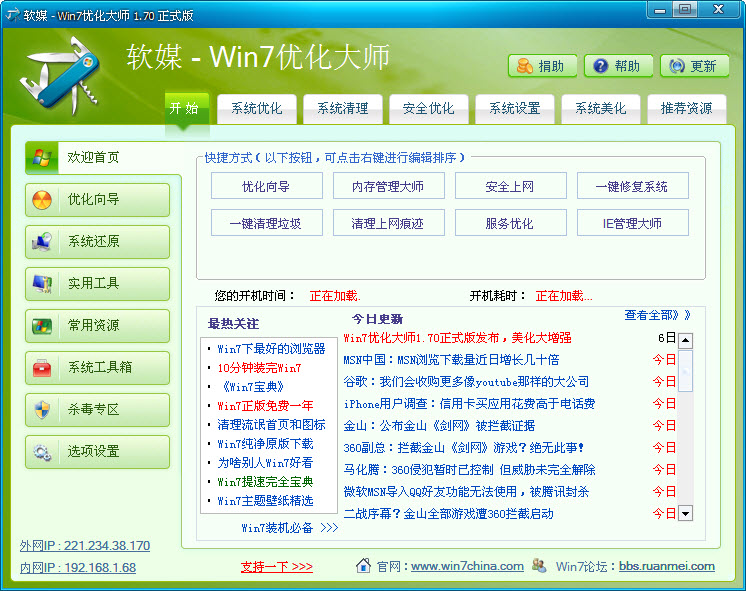This screenshot has height=591, width=746.
Task: Click the coin icon on 捐助 button
Action: [x=524, y=66]
